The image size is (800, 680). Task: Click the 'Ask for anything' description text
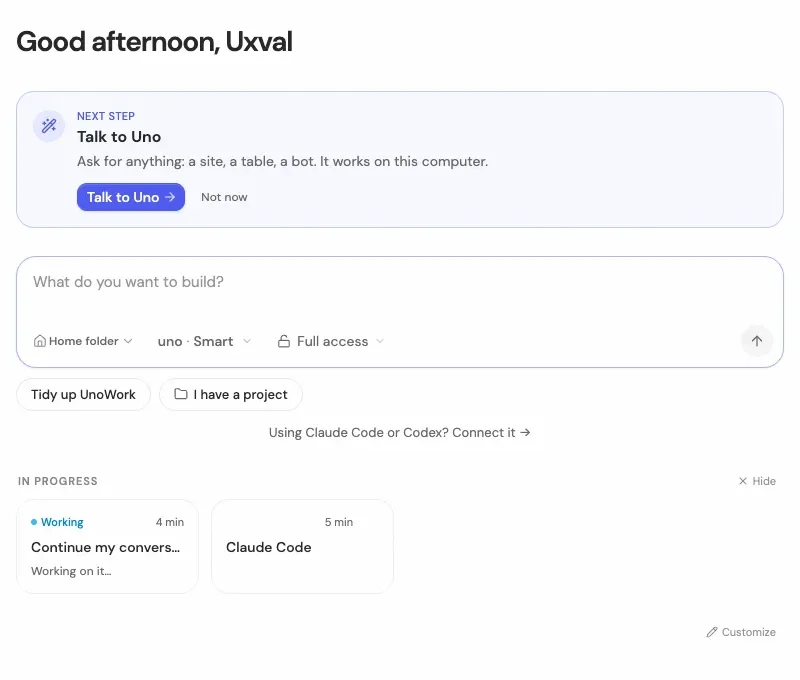coord(283,161)
